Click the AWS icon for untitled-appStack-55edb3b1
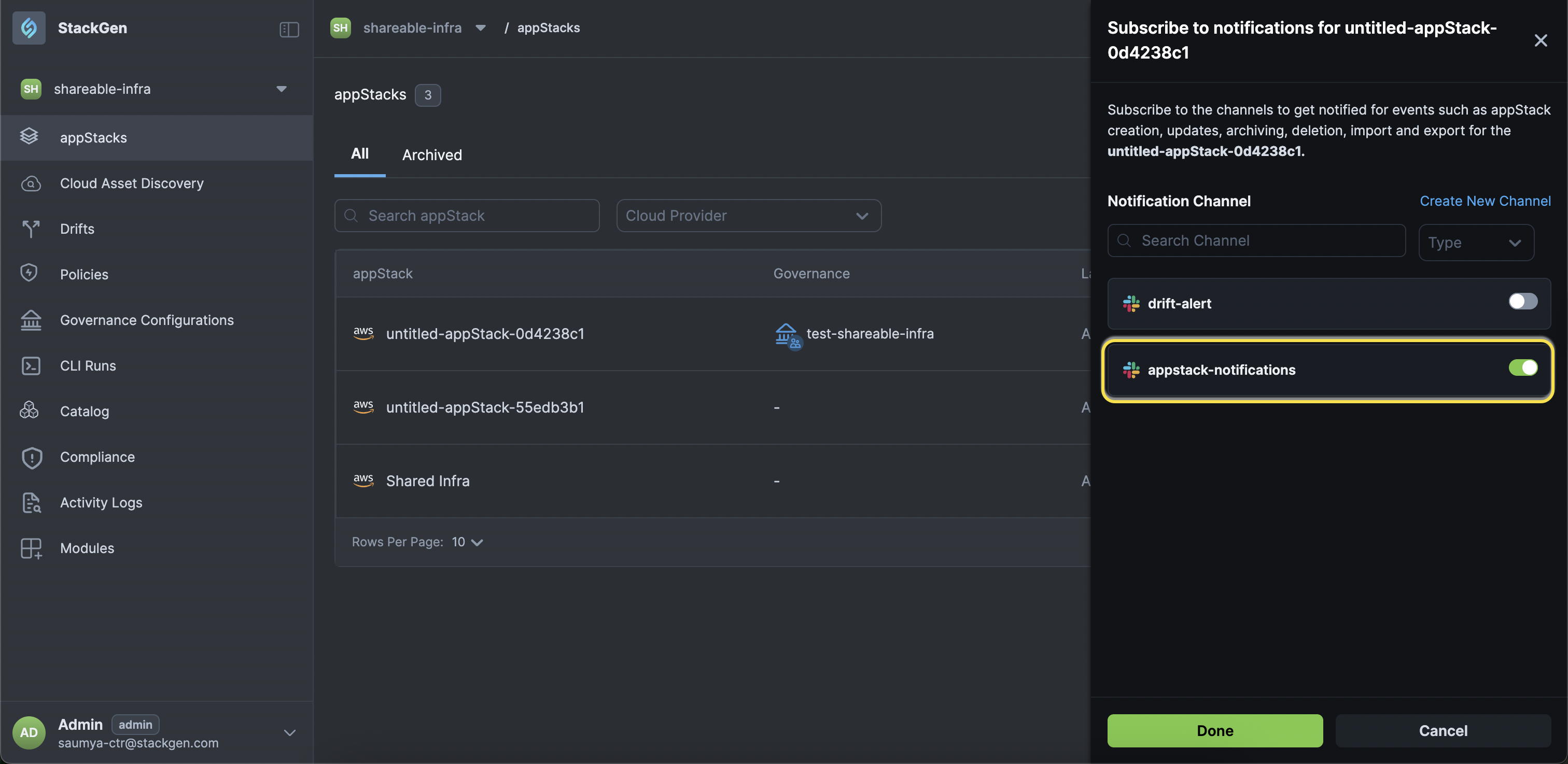The image size is (1568, 764). click(x=363, y=406)
